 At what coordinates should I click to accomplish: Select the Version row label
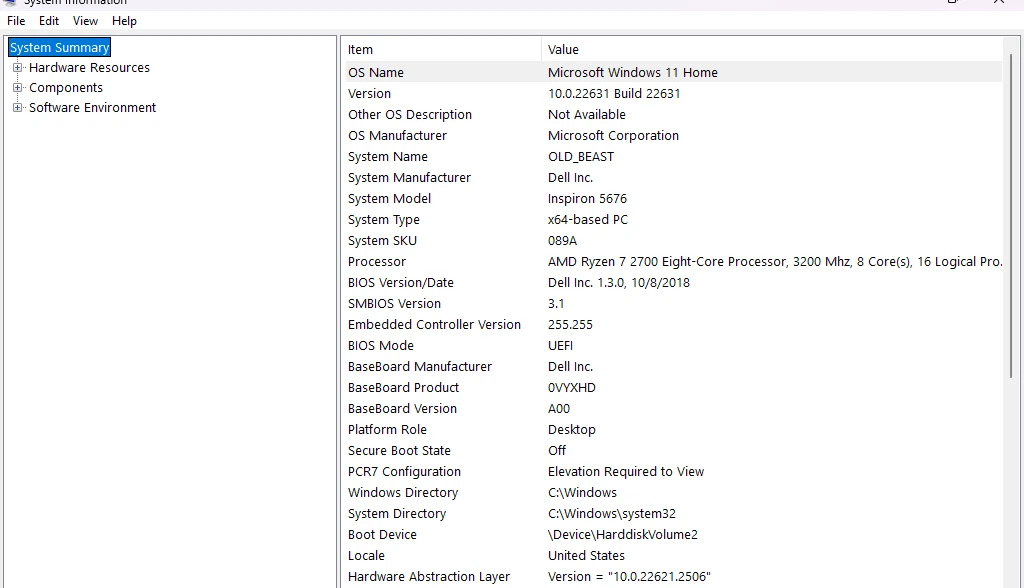point(370,93)
